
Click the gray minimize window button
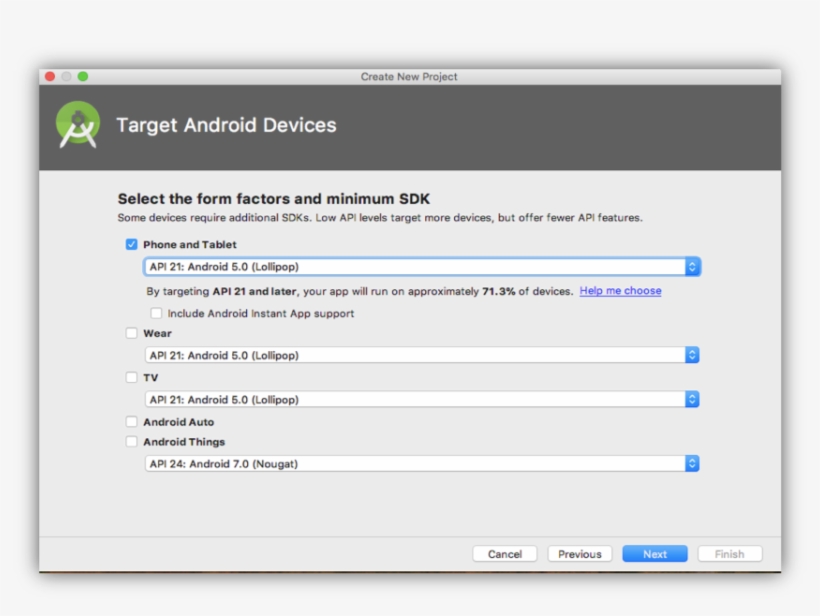[x=67, y=77]
